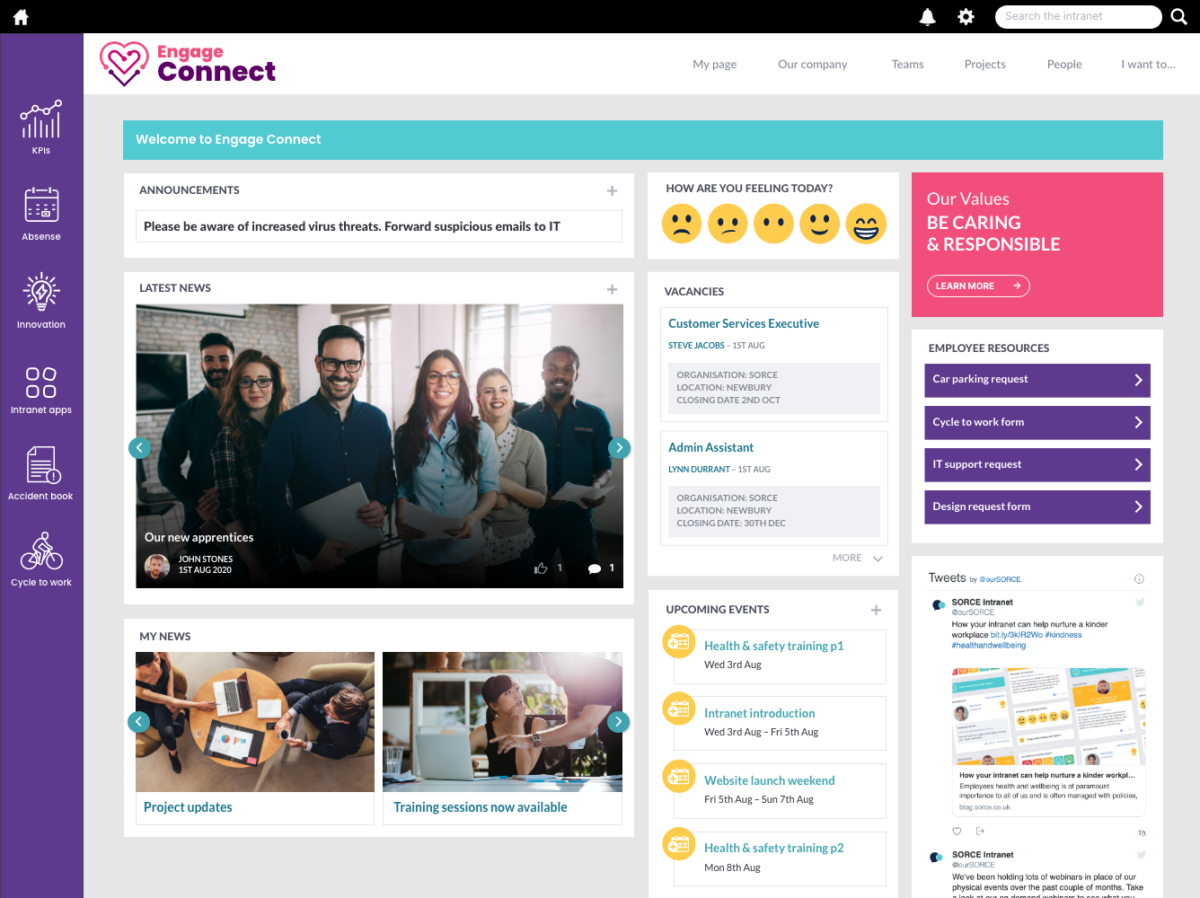Open notifications via the bell icon
The image size is (1200, 898).
927,16
